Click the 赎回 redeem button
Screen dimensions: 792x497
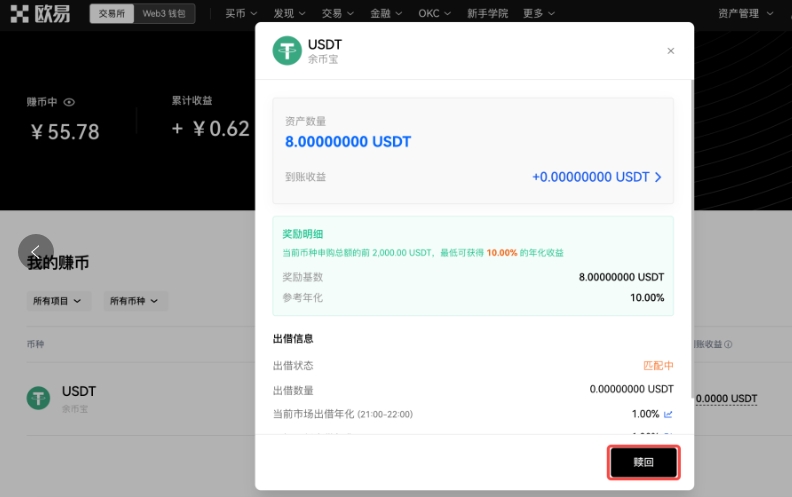click(x=644, y=462)
